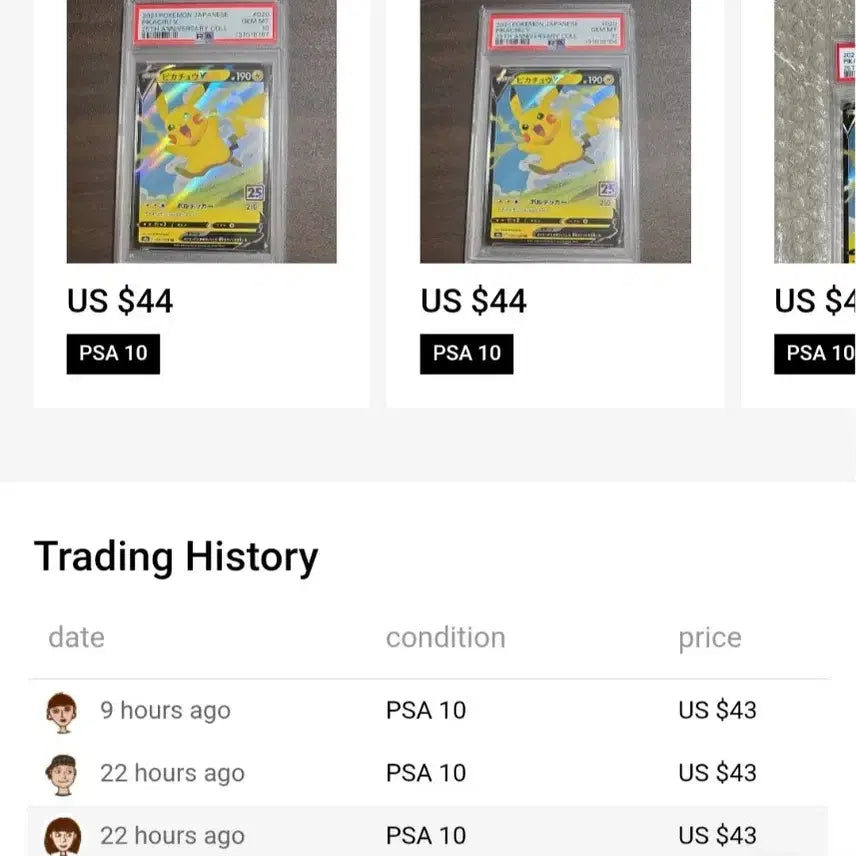Select the US $44 price of the first listing

tap(120, 301)
